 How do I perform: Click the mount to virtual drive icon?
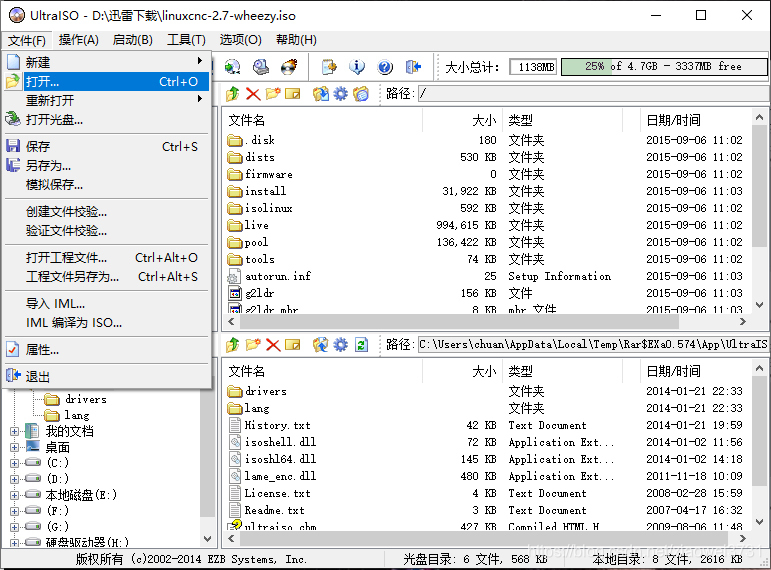pyautogui.click(x=261, y=66)
